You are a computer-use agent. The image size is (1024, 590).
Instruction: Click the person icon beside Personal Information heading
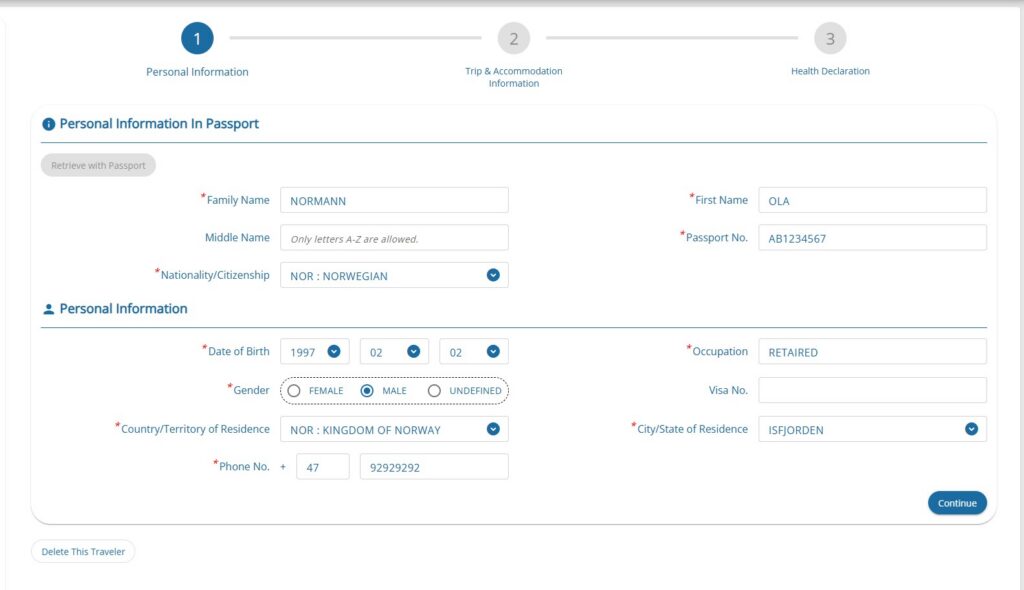click(48, 310)
